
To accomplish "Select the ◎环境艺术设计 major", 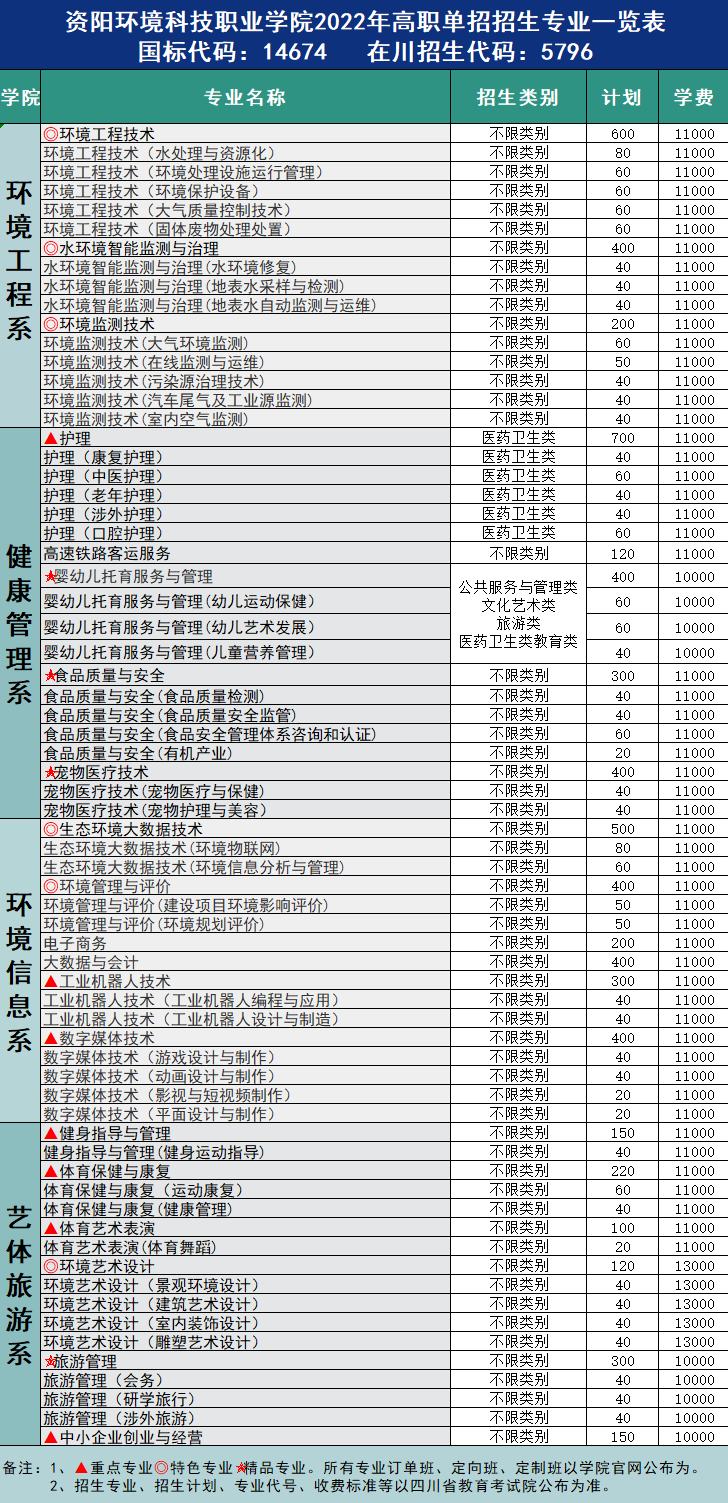I will (245, 1266).
